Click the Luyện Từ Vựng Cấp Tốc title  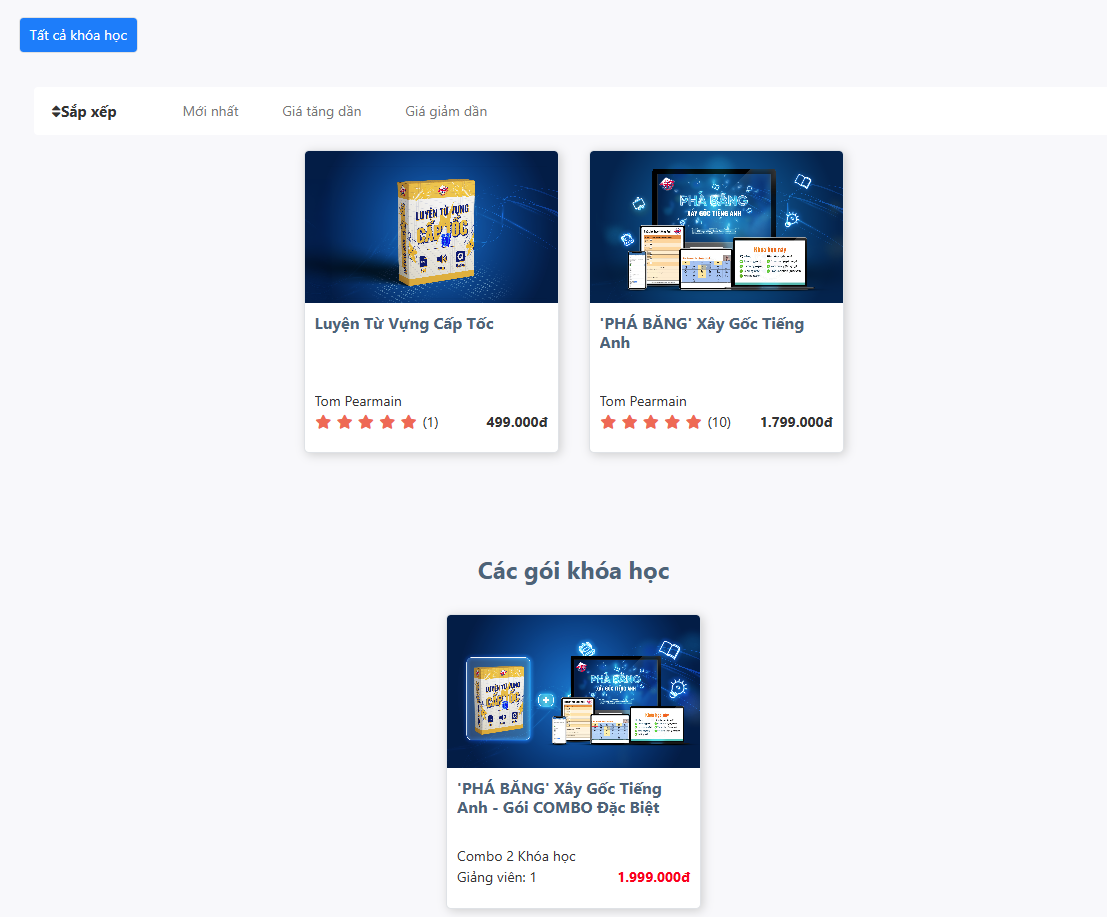point(404,324)
